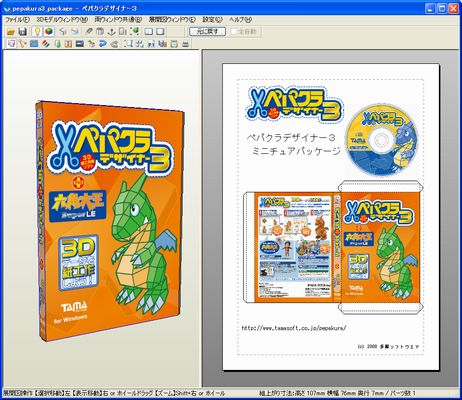
Task: Click the gray pages icon beside the anchor
Action: 122,32
